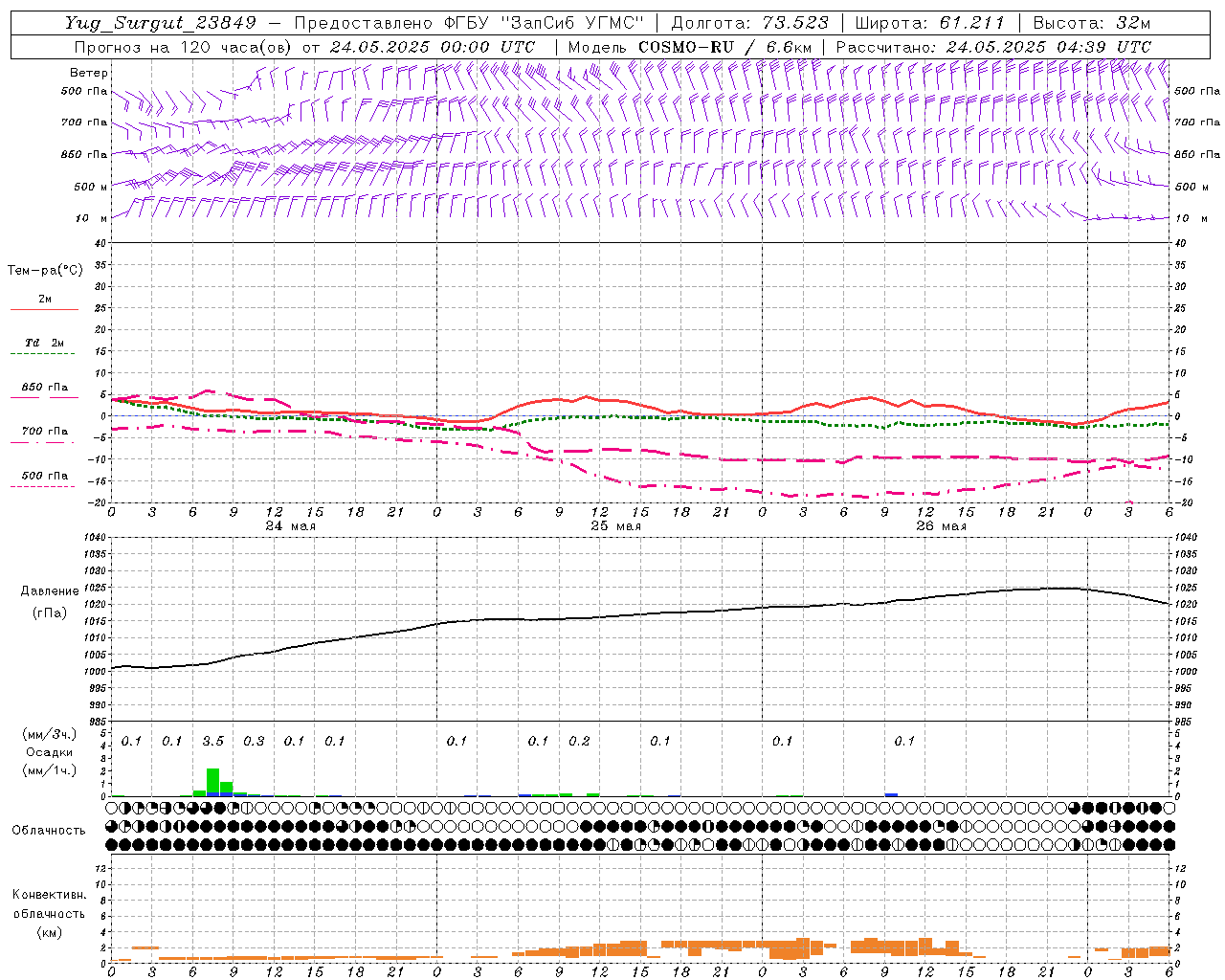
Task: Click the forecast header Прогноз на 120 часа(ов)
Action: 184,47
